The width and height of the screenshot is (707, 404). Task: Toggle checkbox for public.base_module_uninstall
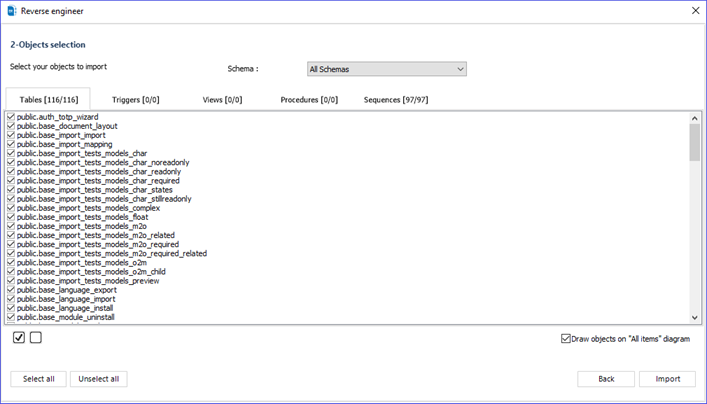[x=11, y=317]
